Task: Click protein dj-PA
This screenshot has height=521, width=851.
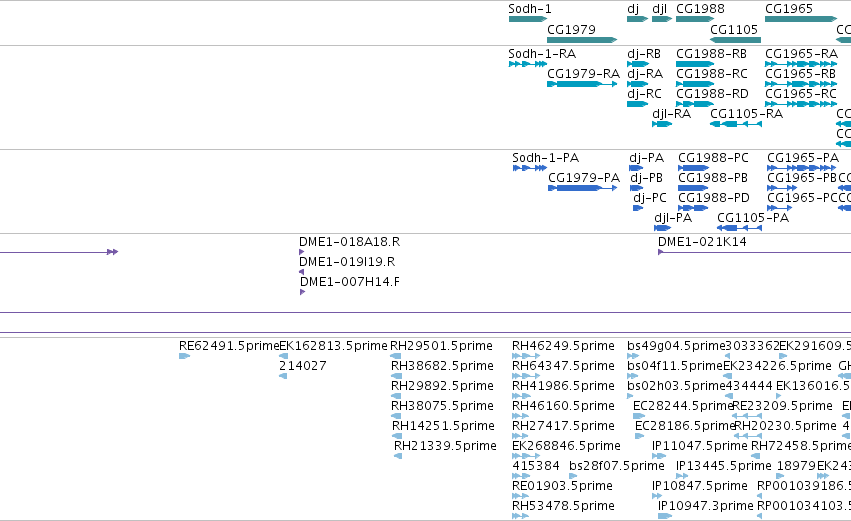Action: tap(636, 168)
